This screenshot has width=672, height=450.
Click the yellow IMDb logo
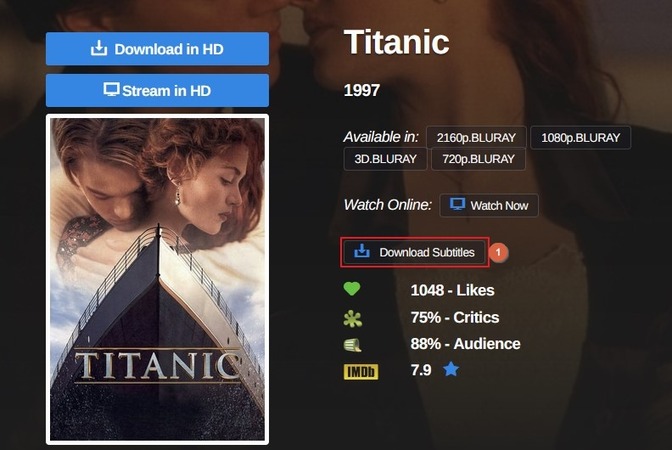(x=360, y=371)
